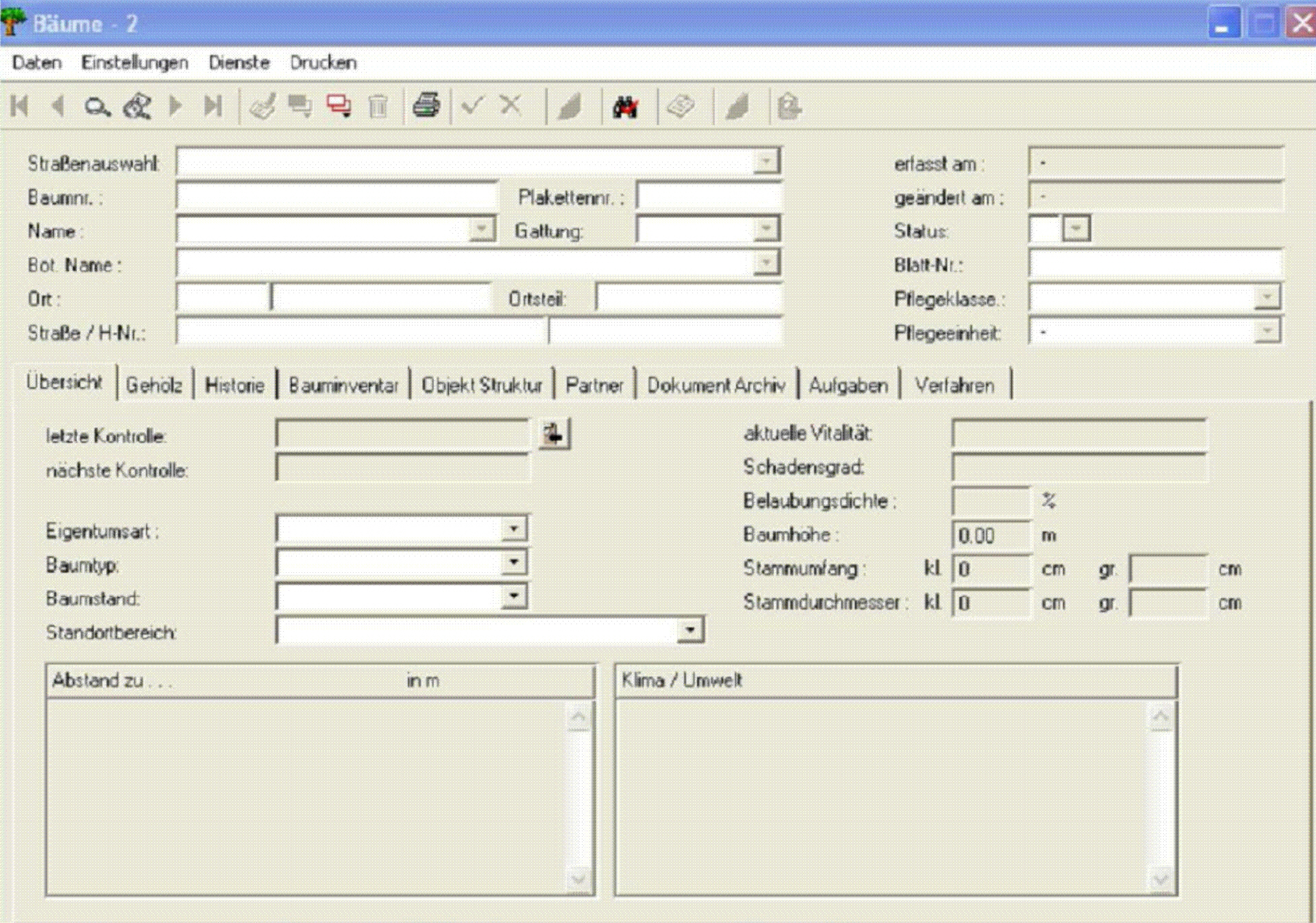Image resolution: width=1316 pixels, height=923 pixels.
Task: Open the Dienste menu
Action: tap(239, 62)
